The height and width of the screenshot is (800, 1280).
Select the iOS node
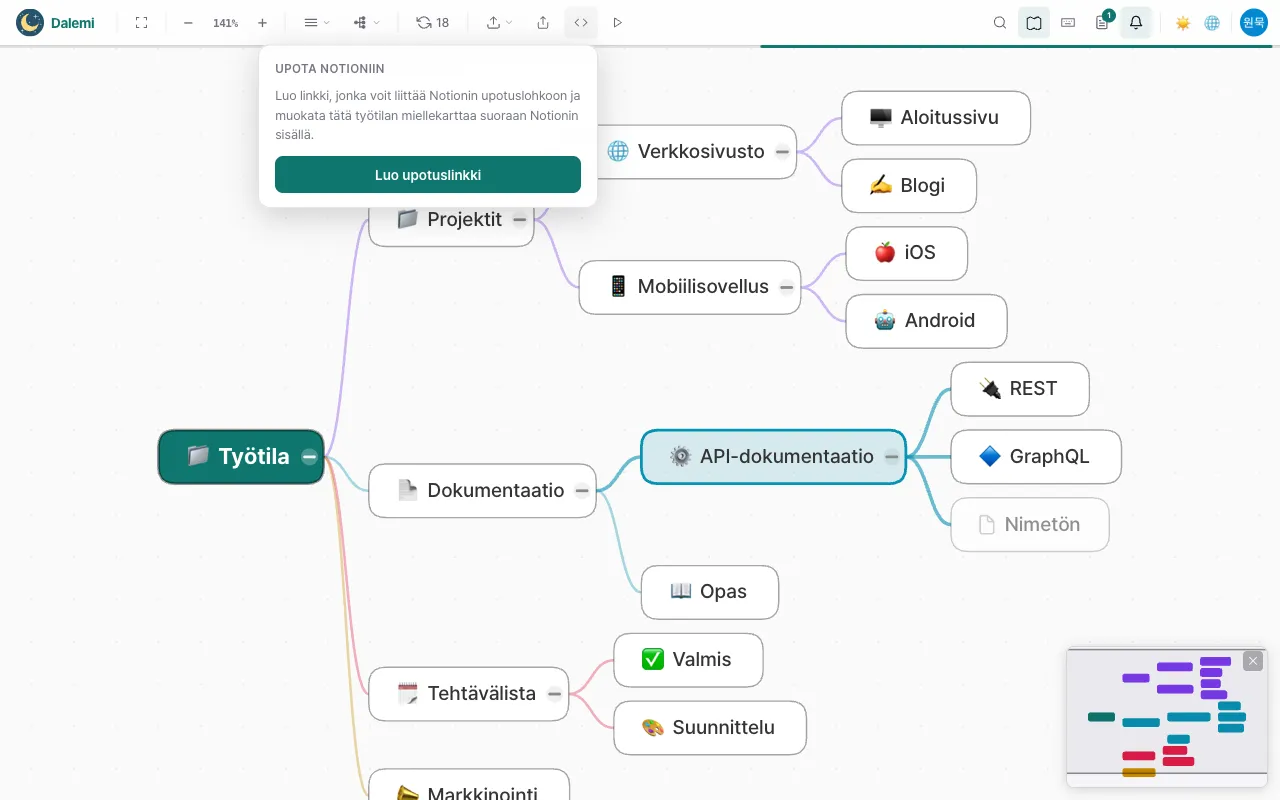point(907,253)
